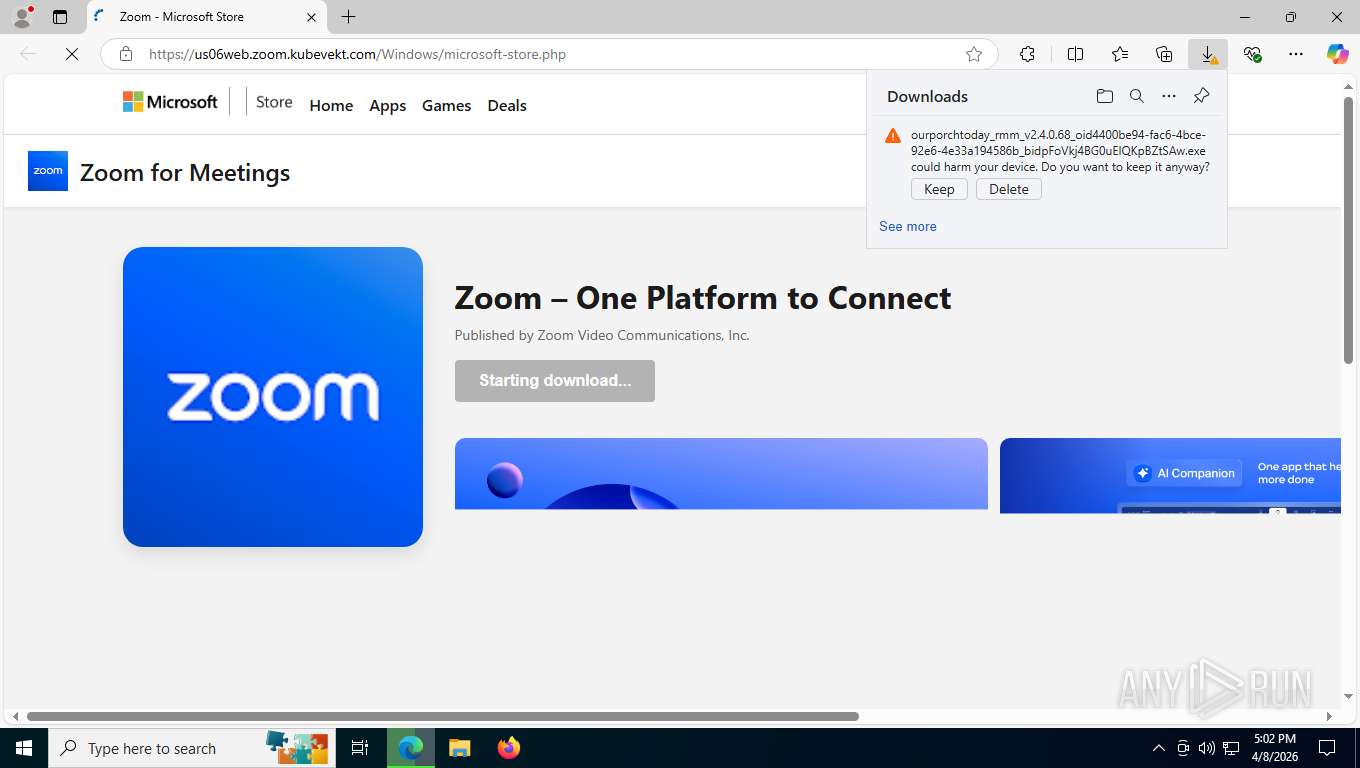Click Published by Zoom Video Communications text

[x=602, y=335]
